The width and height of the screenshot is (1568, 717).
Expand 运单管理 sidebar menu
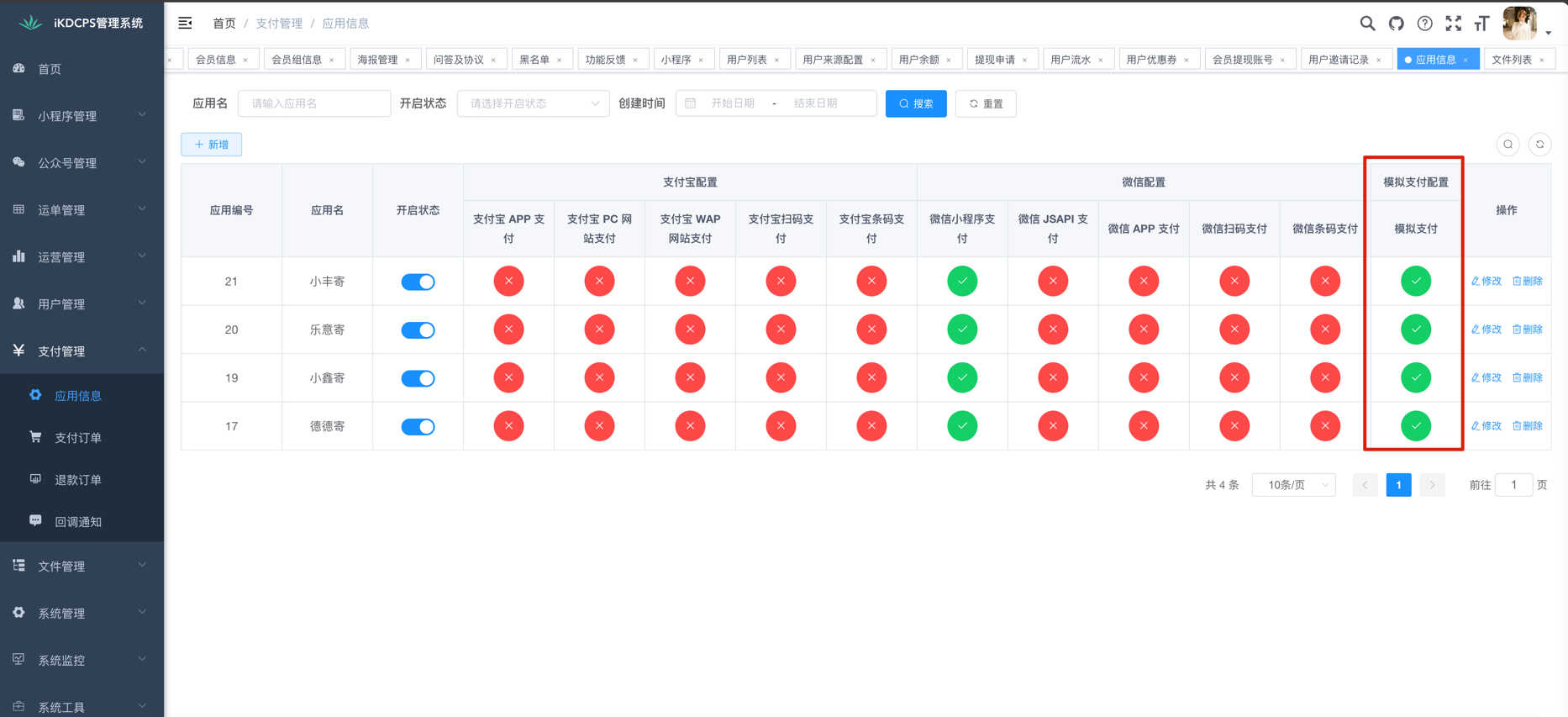click(82, 210)
